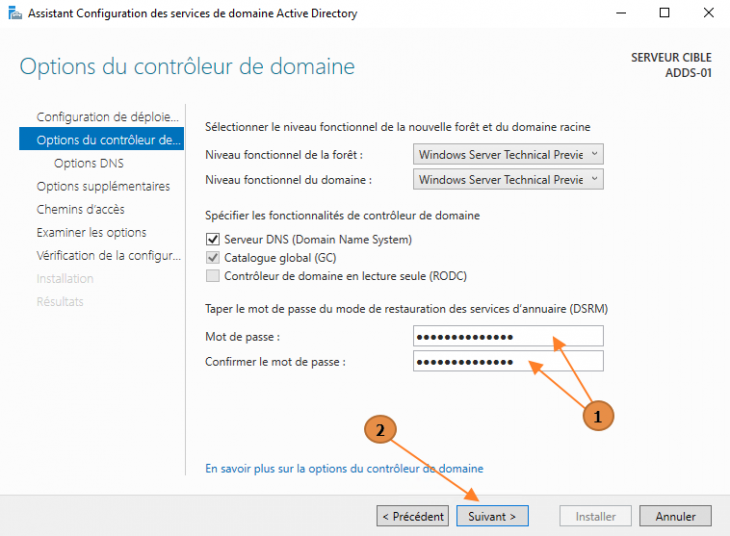Toggle Catalogue global (GC) checkbox
This screenshot has width=730, height=536.
(x=213, y=258)
